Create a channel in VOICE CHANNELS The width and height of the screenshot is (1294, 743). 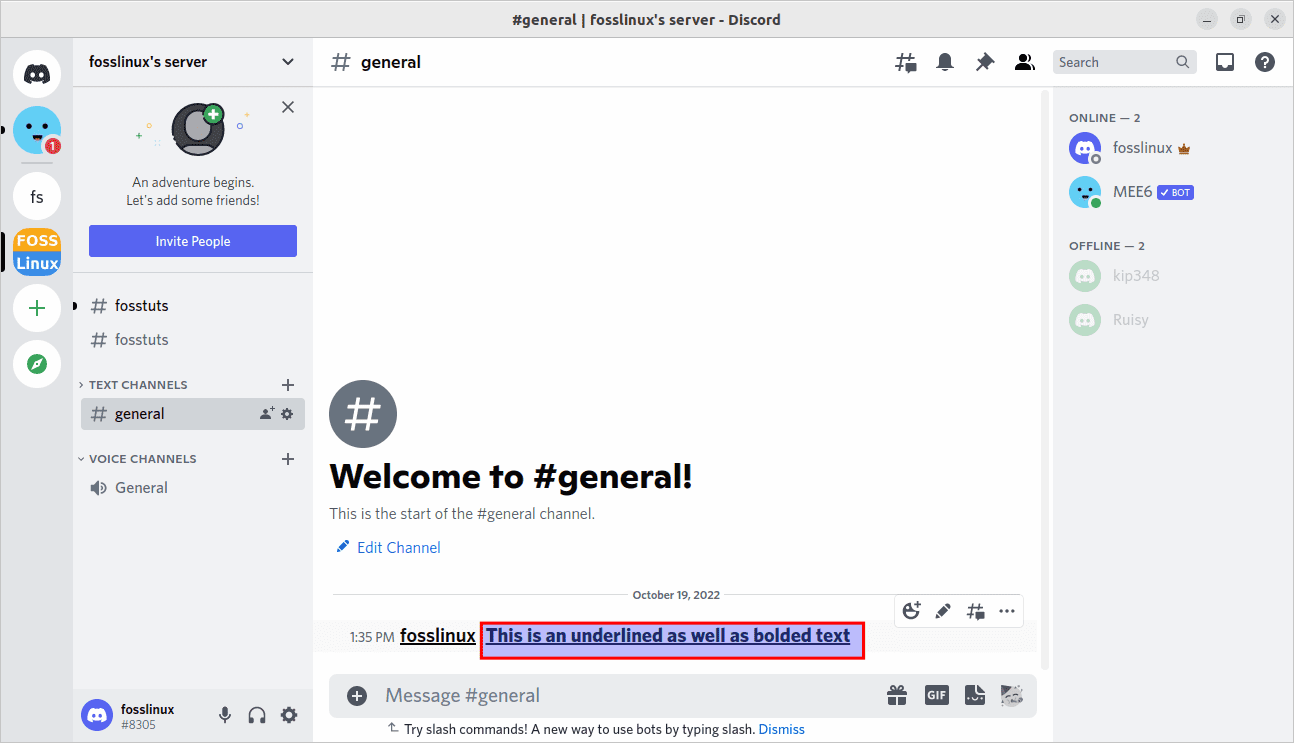pyautogui.click(x=288, y=459)
